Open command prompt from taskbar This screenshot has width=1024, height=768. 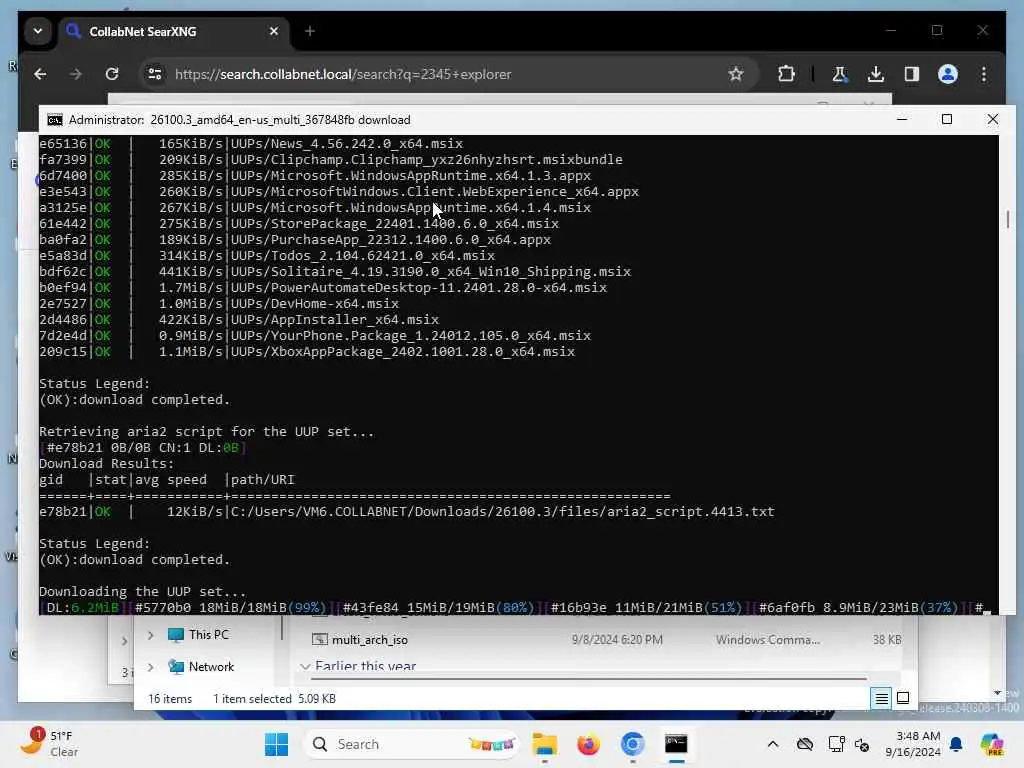[x=676, y=744]
